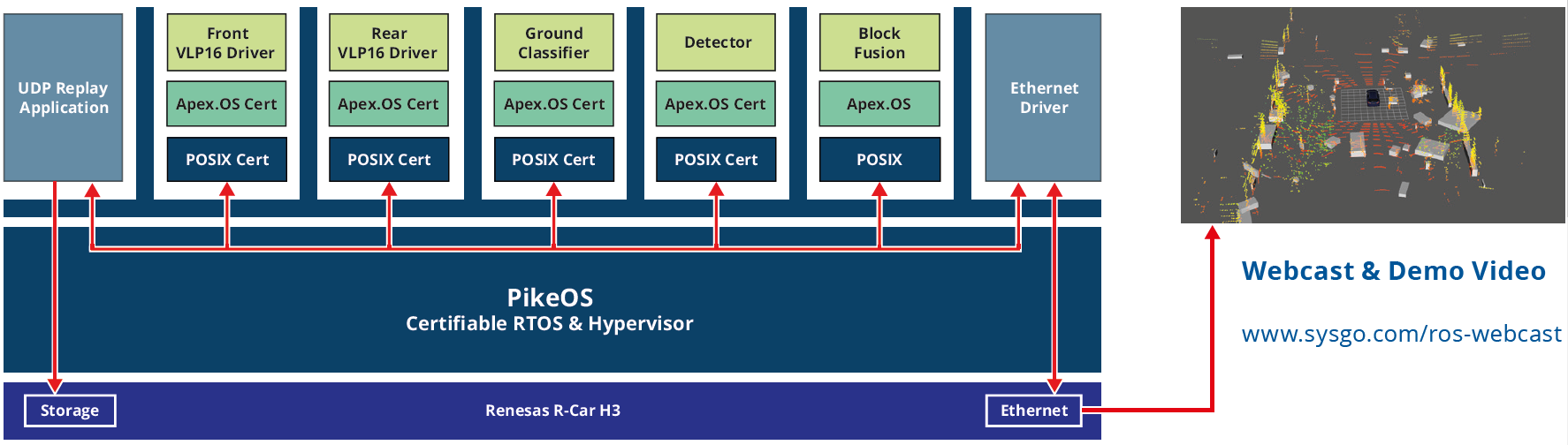Select the Front VLP16 Driver box

tap(227, 42)
